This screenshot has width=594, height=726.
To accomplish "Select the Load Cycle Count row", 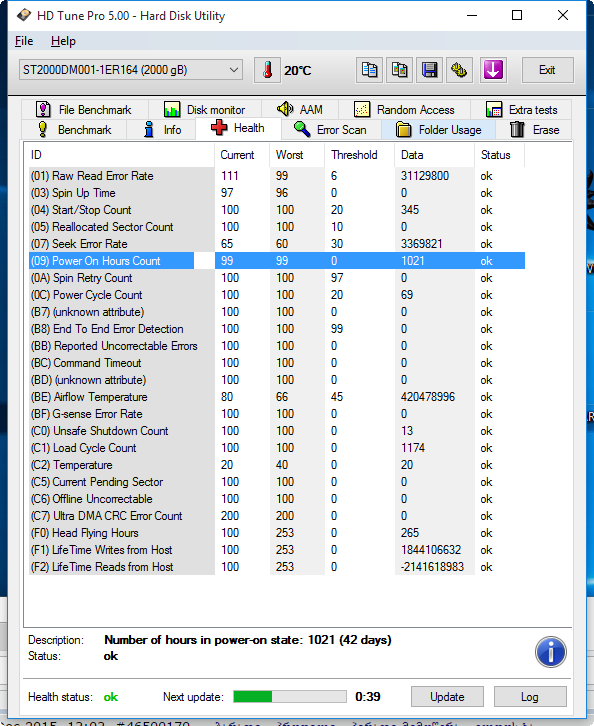I will [277, 448].
